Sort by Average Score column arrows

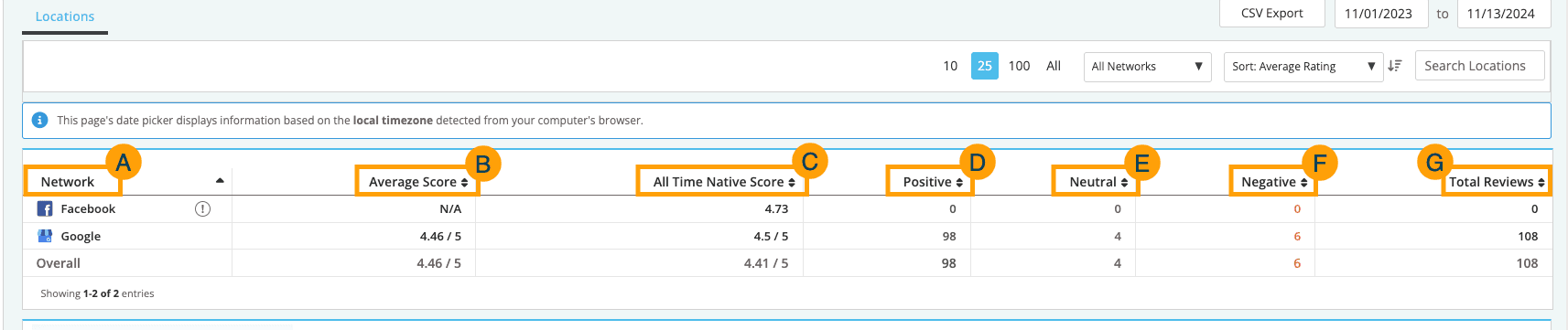coord(465,183)
